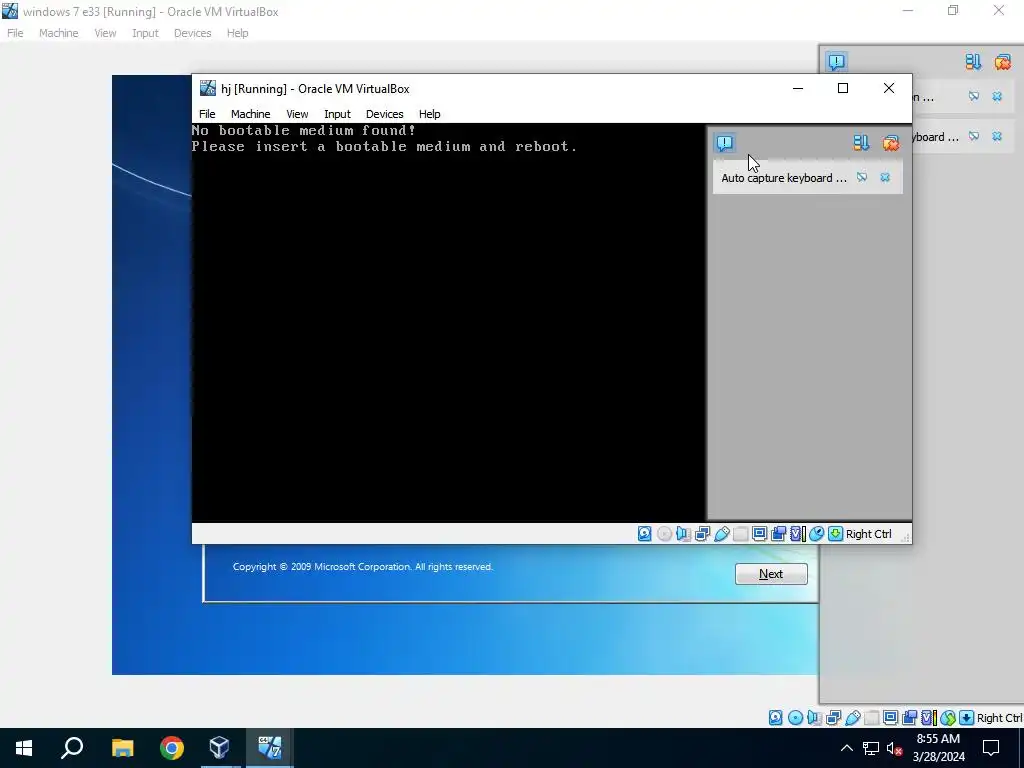1024x768 pixels.
Task: Open VirtualBox Manager from taskbar
Action: tap(219, 748)
